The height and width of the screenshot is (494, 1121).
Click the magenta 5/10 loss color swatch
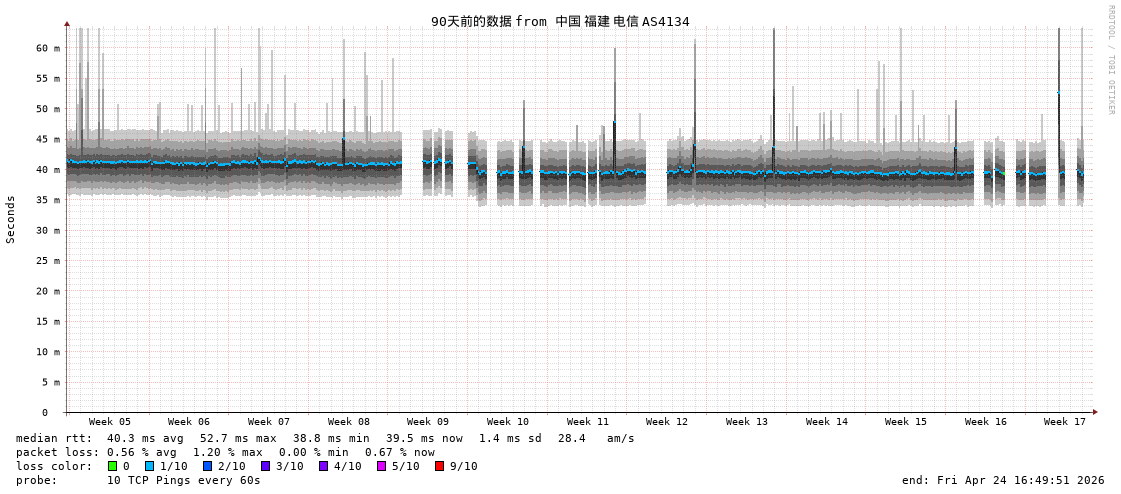[x=381, y=466]
